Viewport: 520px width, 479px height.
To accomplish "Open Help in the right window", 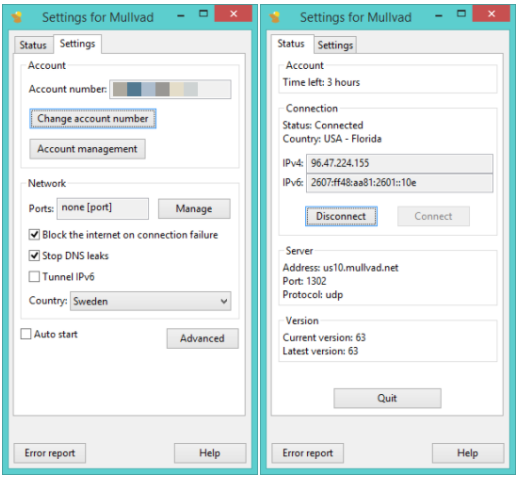I will (x=468, y=453).
